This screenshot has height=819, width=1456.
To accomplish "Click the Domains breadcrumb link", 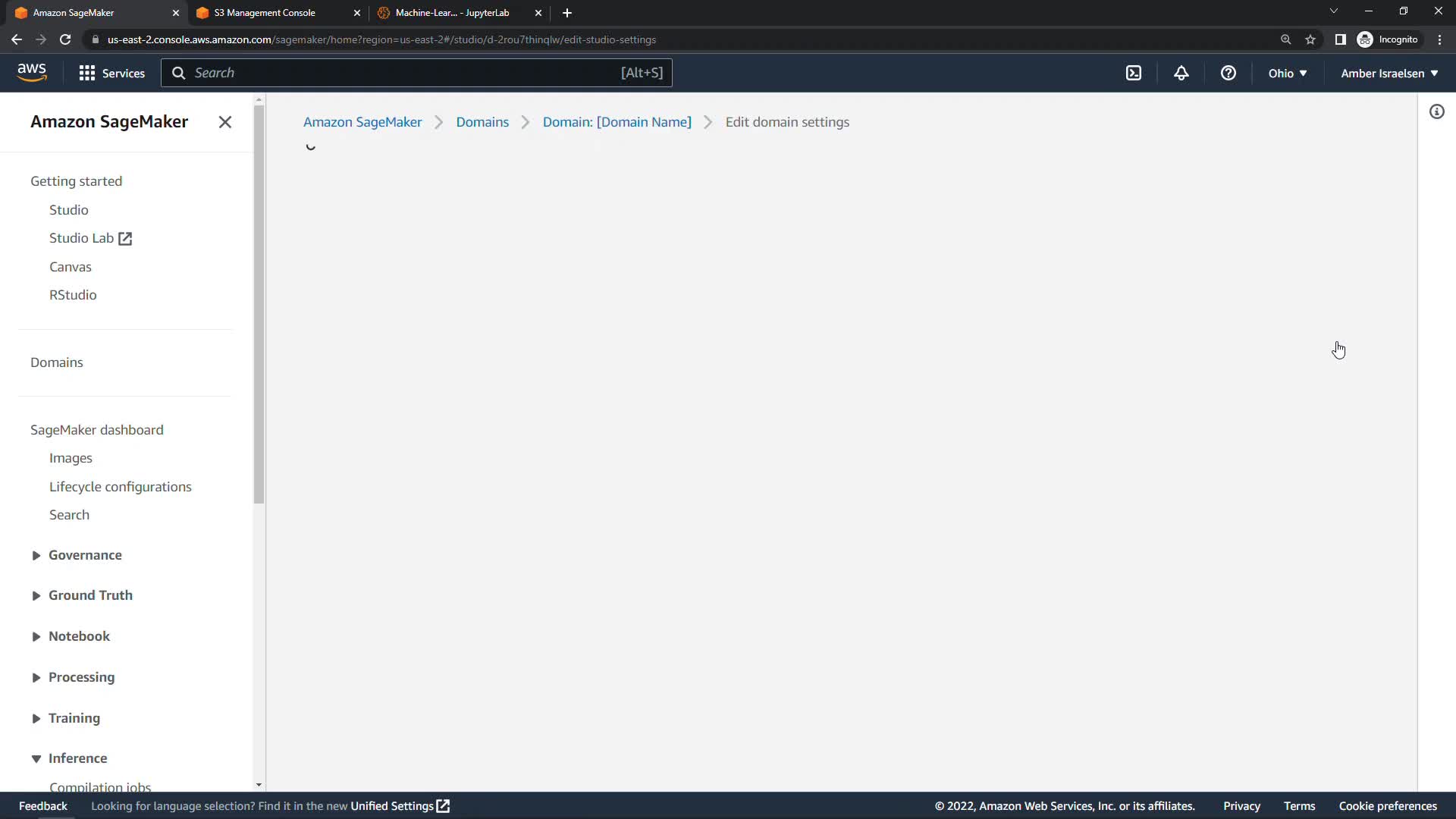I will 482,122.
